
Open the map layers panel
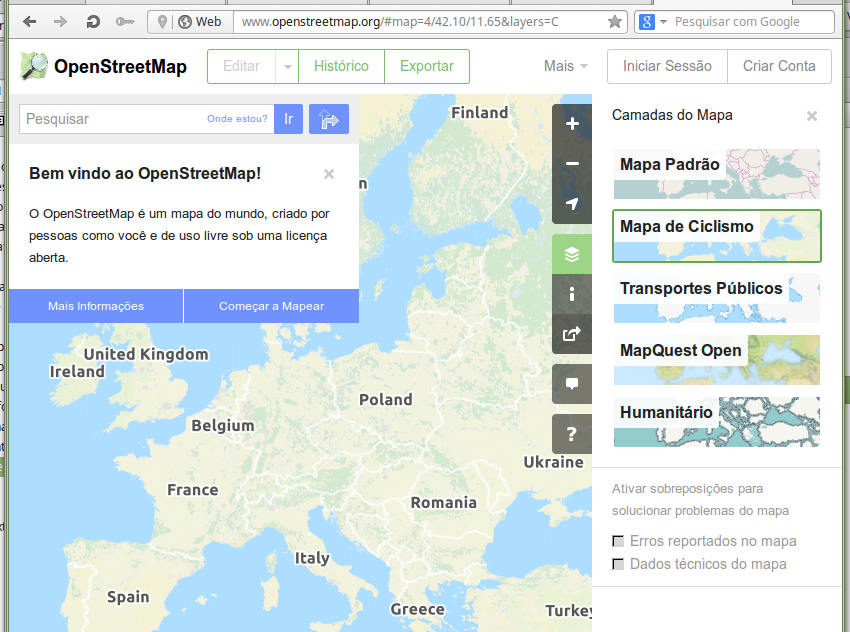point(571,255)
